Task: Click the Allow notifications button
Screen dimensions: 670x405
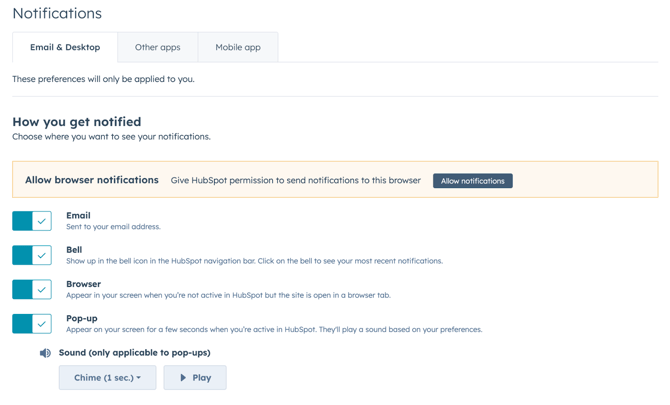Action: click(472, 181)
